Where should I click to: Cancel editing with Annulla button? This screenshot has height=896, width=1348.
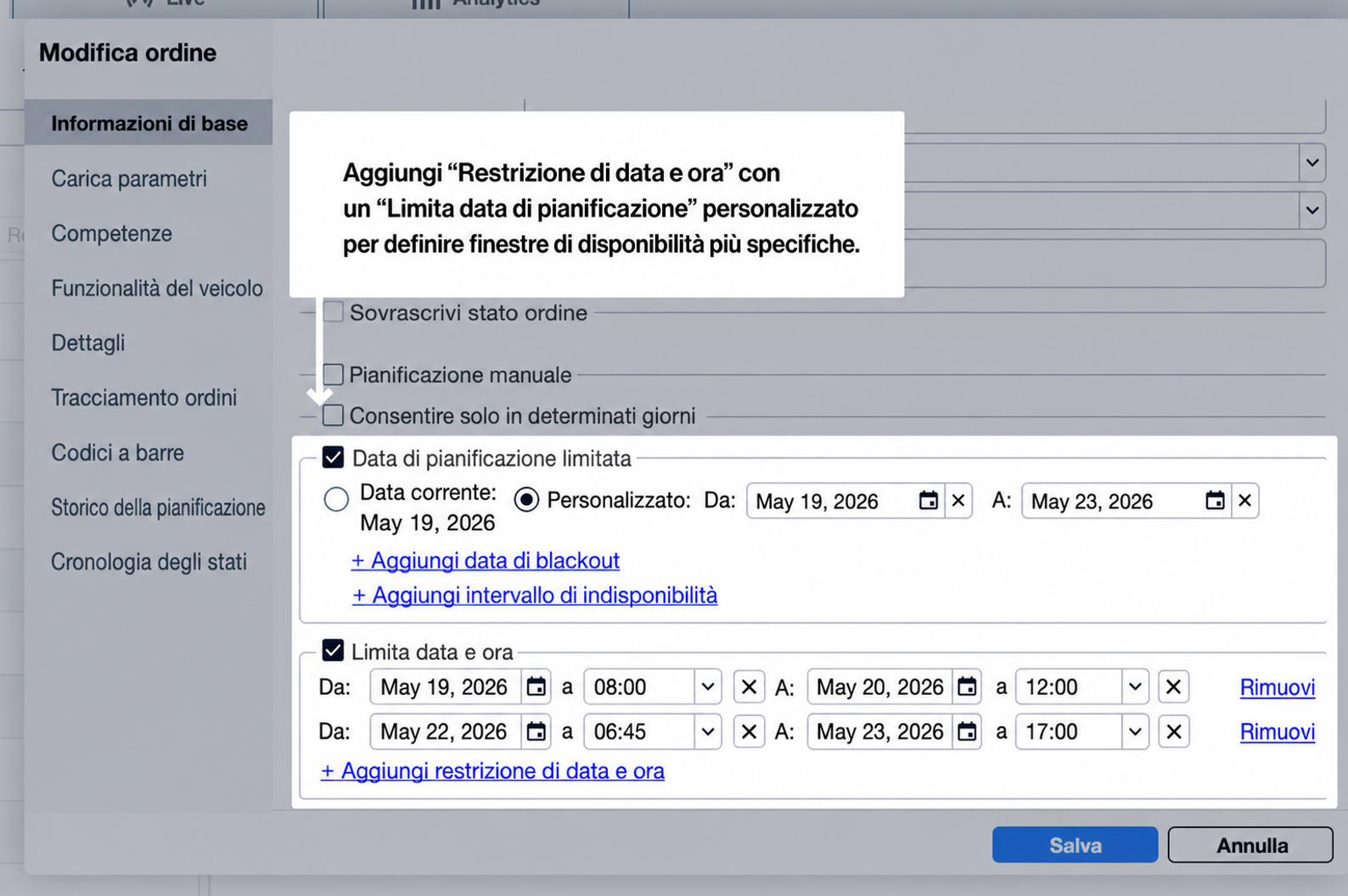coord(1250,845)
